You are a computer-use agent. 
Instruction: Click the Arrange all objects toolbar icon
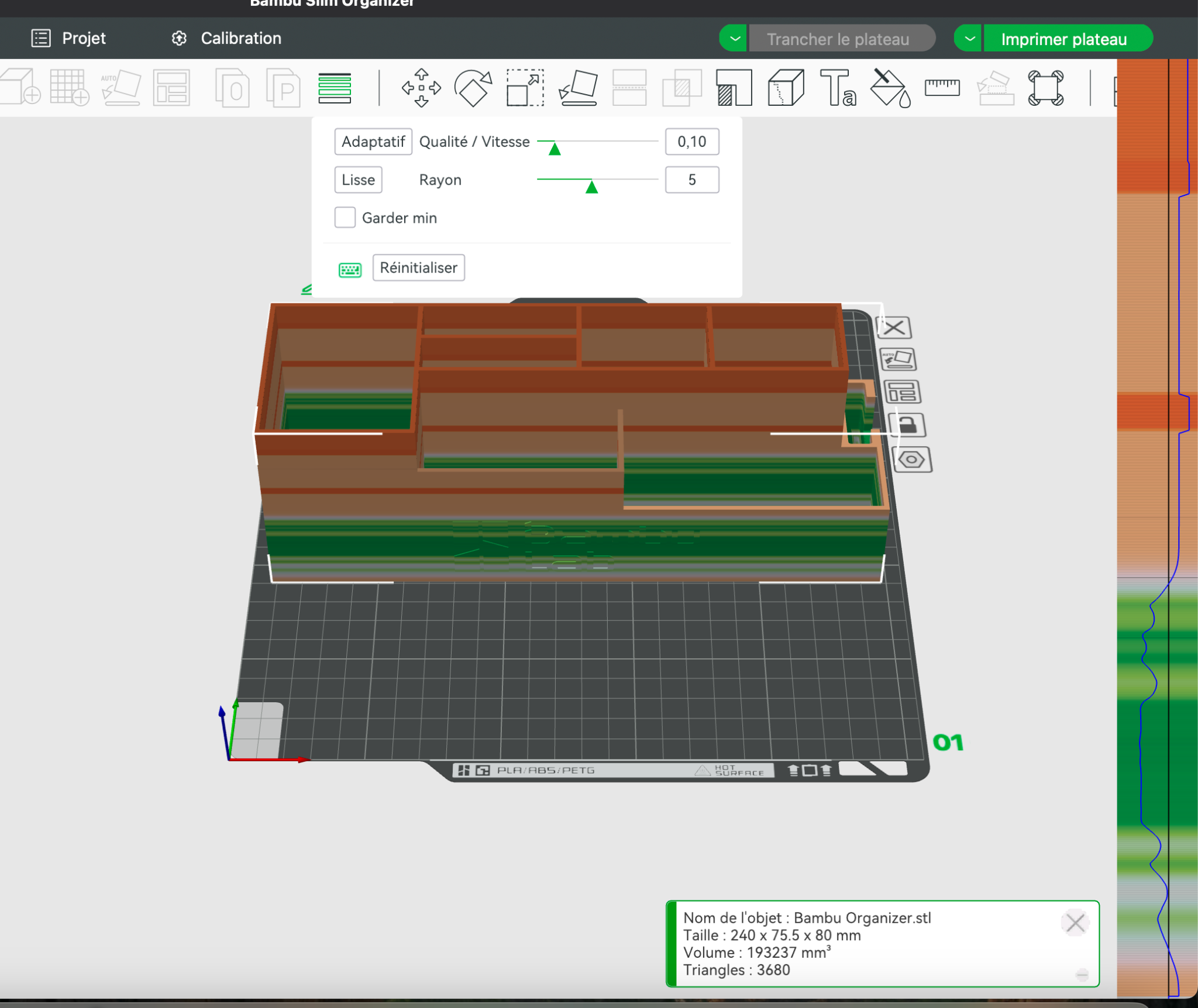pos(171,87)
